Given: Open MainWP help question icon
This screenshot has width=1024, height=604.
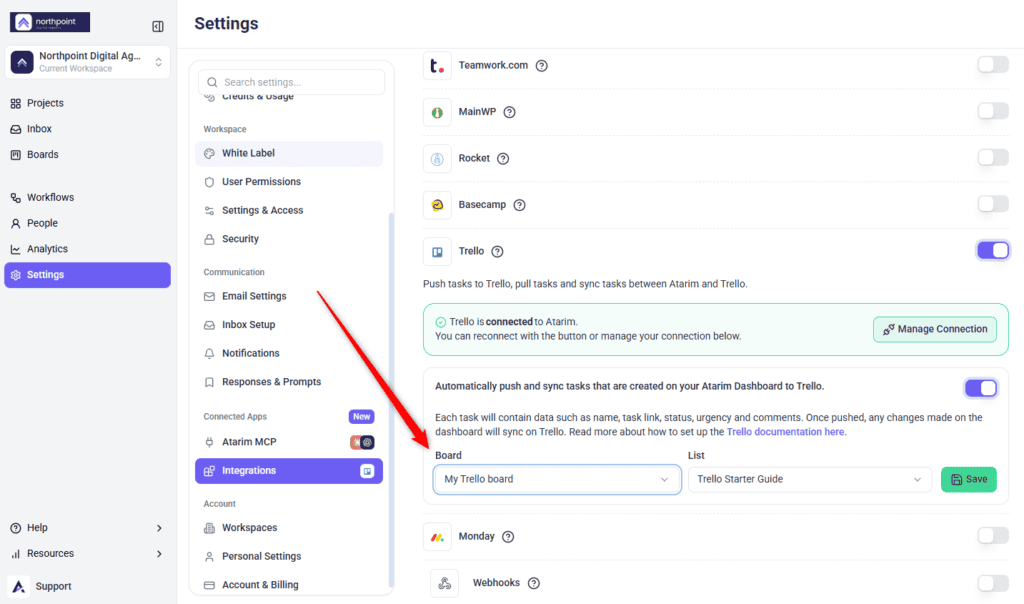Looking at the screenshot, I should tap(509, 112).
